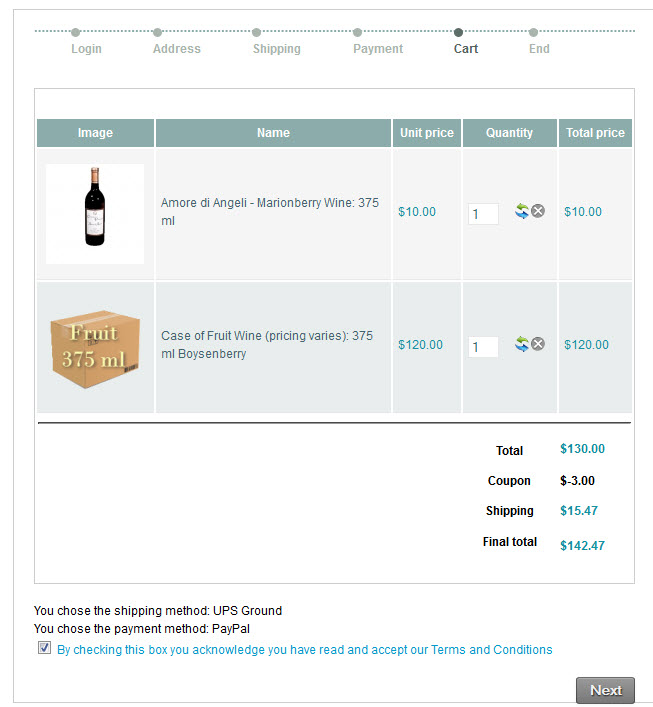This screenshot has width=653, height=707.
Task: Toggle the Terms and Conditions checkbox
Action: (x=44, y=648)
